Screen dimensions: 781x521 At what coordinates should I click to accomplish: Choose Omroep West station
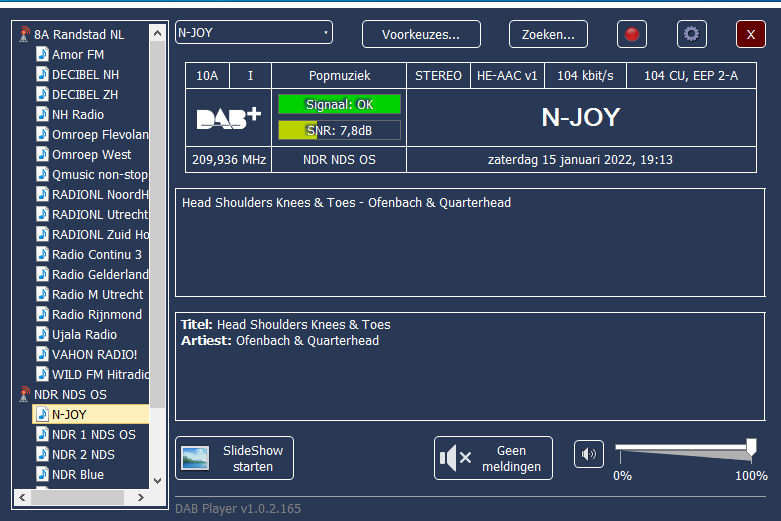pos(91,154)
